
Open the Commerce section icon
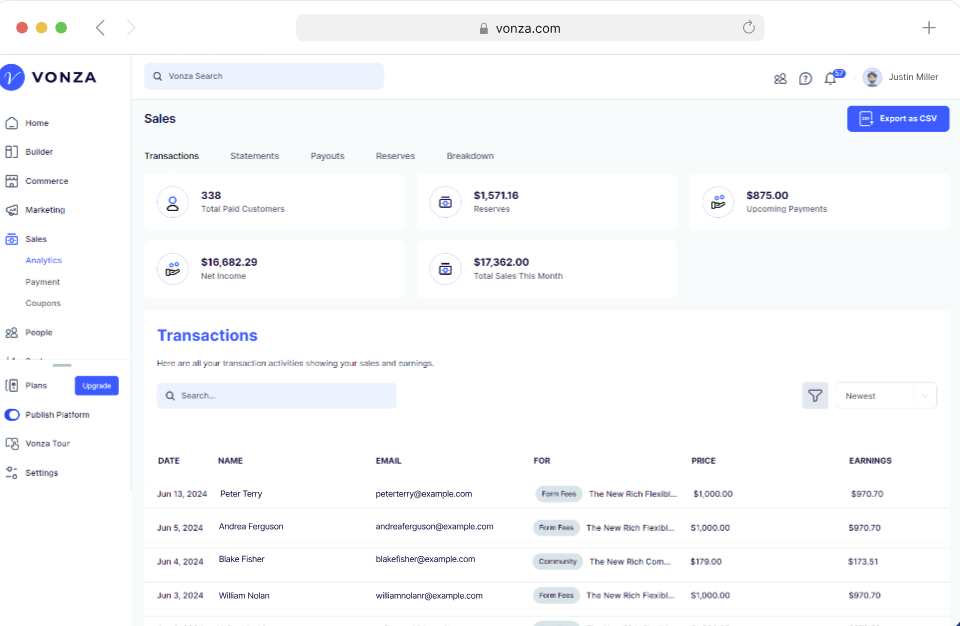[x=10, y=180]
